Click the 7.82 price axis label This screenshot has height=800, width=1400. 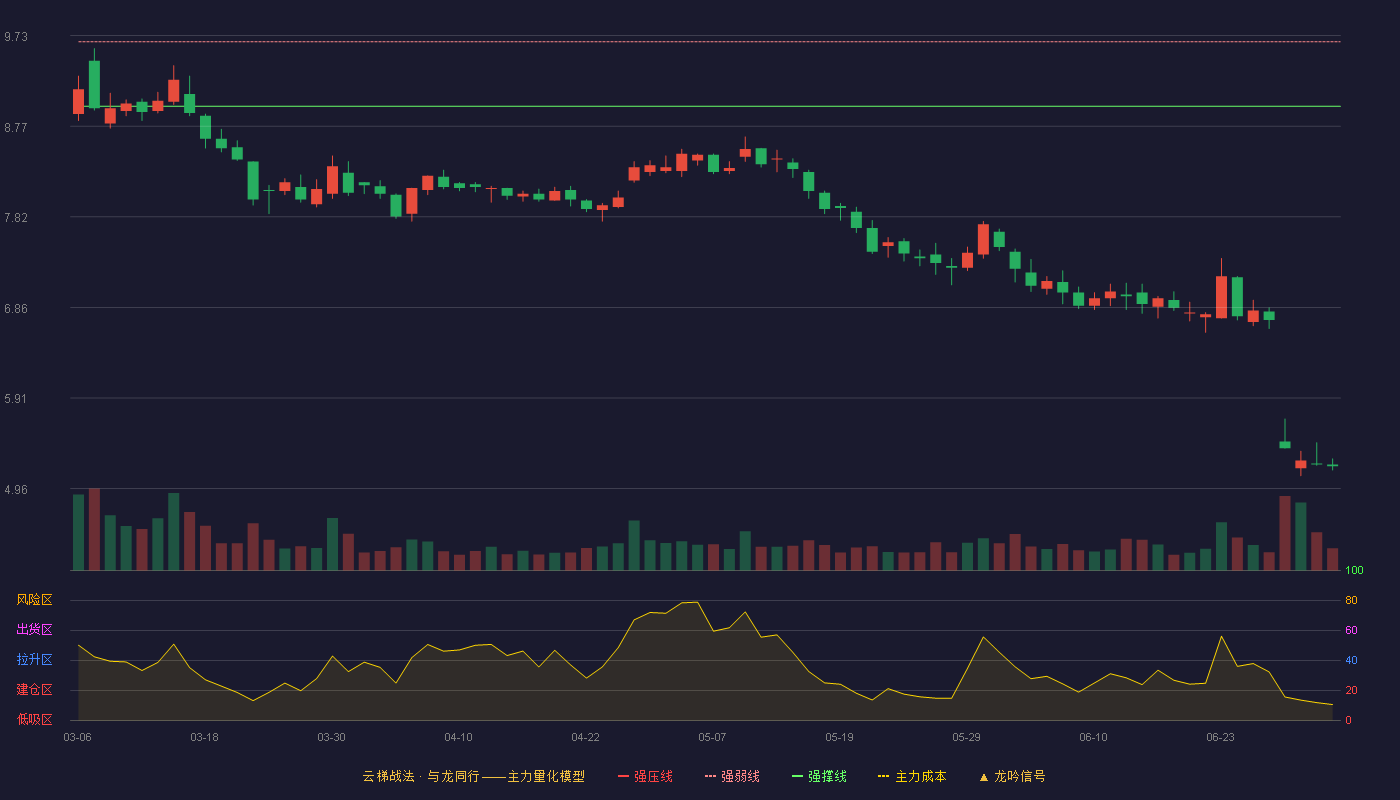pyautogui.click(x=16, y=218)
